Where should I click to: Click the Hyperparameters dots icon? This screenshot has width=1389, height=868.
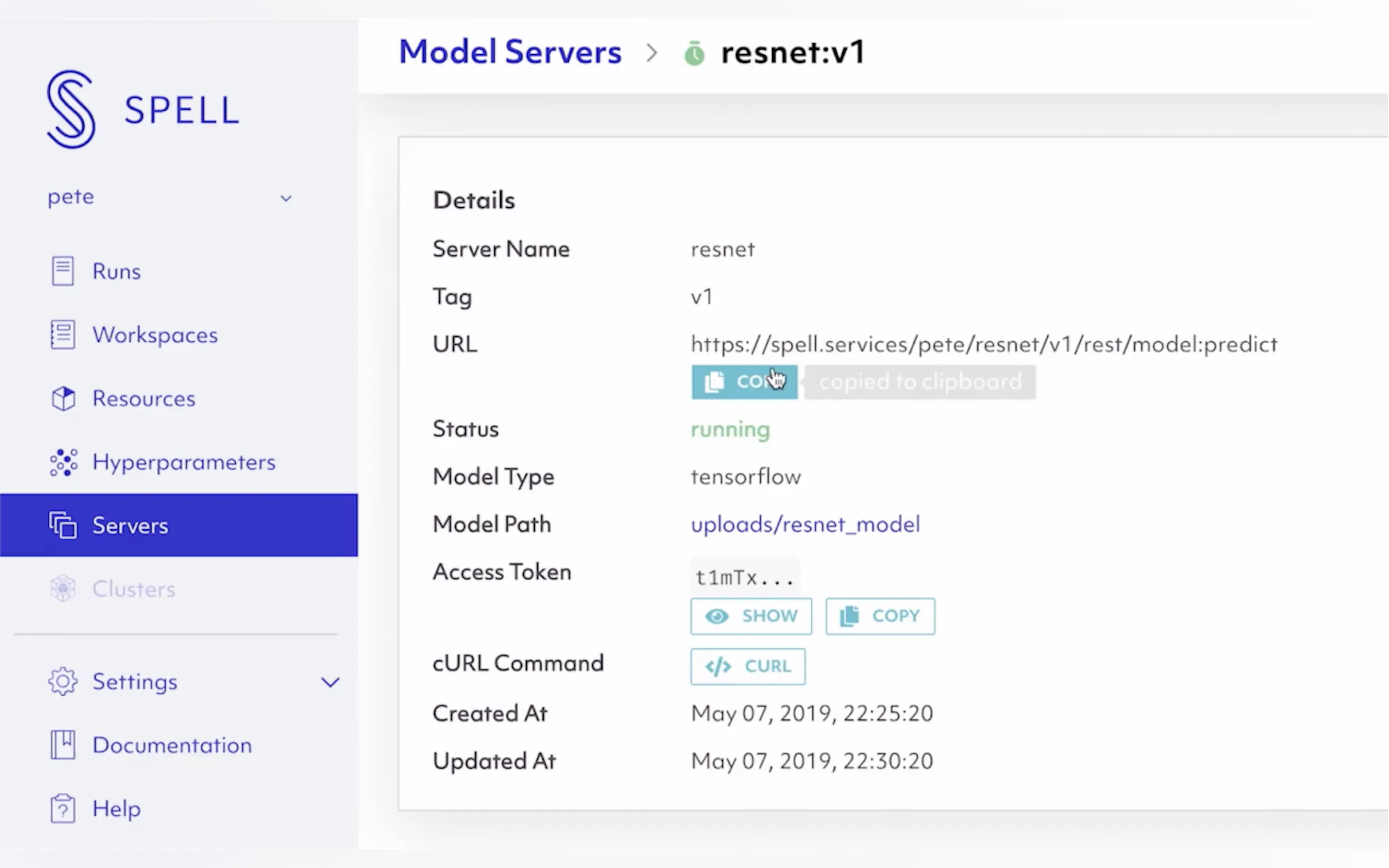click(62, 462)
